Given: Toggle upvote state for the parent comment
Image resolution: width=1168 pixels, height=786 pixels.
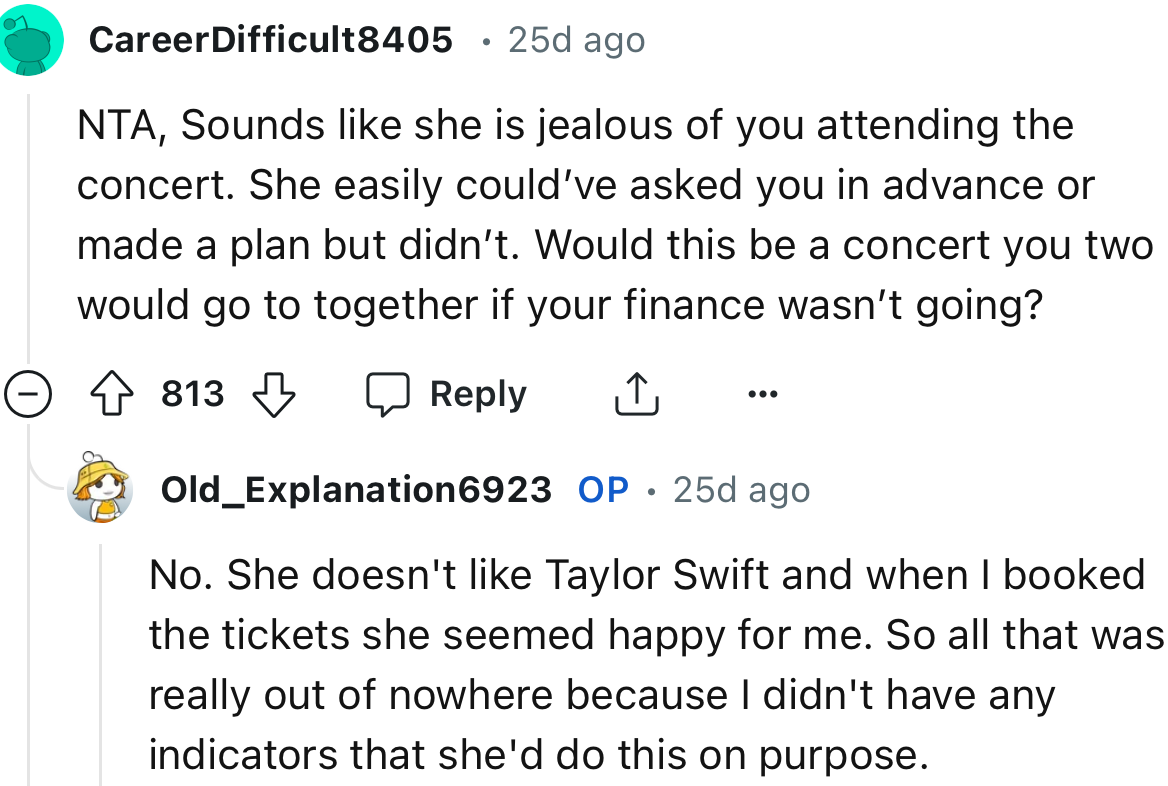Looking at the screenshot, I should (113, 393).
